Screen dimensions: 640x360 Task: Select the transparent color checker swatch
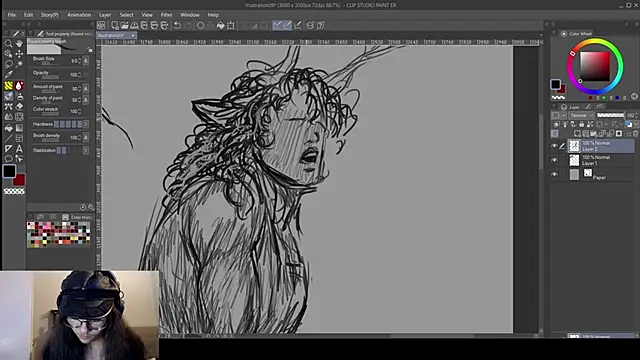point(14,191)
